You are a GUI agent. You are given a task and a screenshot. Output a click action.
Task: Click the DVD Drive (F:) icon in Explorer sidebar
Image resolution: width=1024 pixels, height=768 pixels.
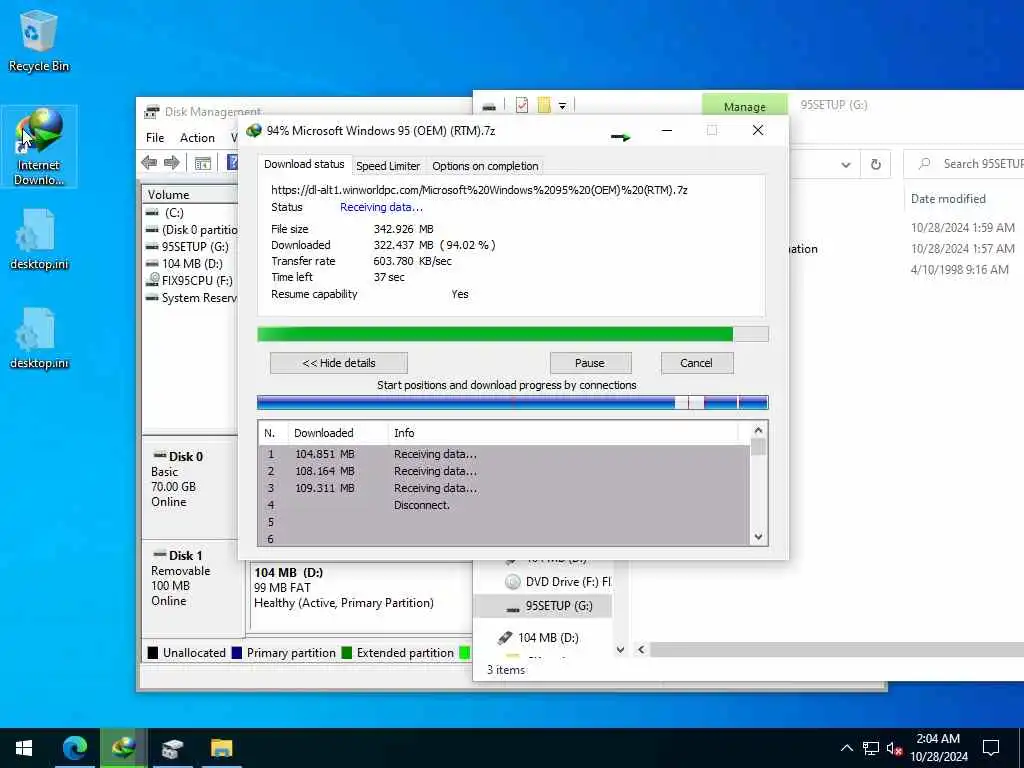[513, 582]
